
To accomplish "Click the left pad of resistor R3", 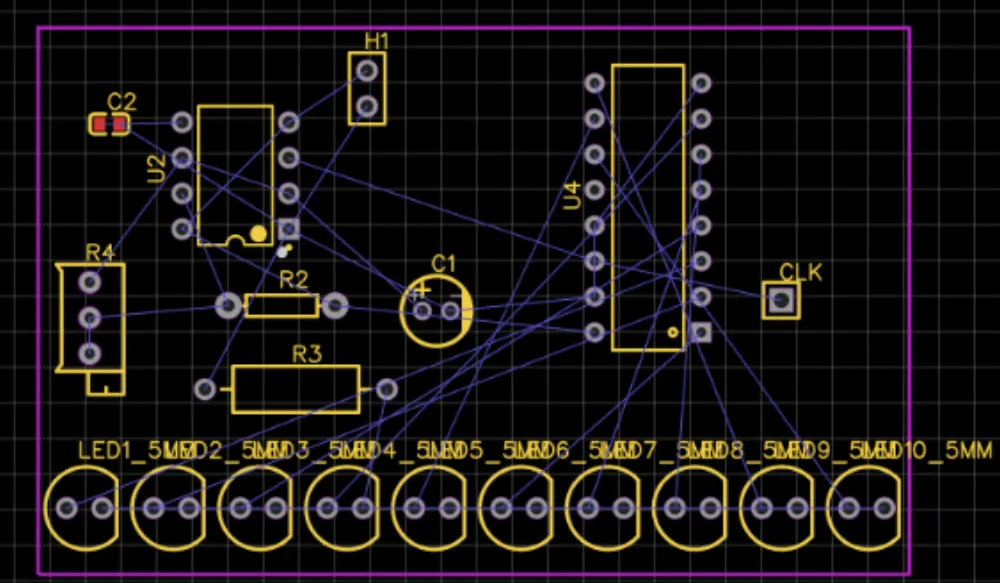I will [x=206, y=389].
